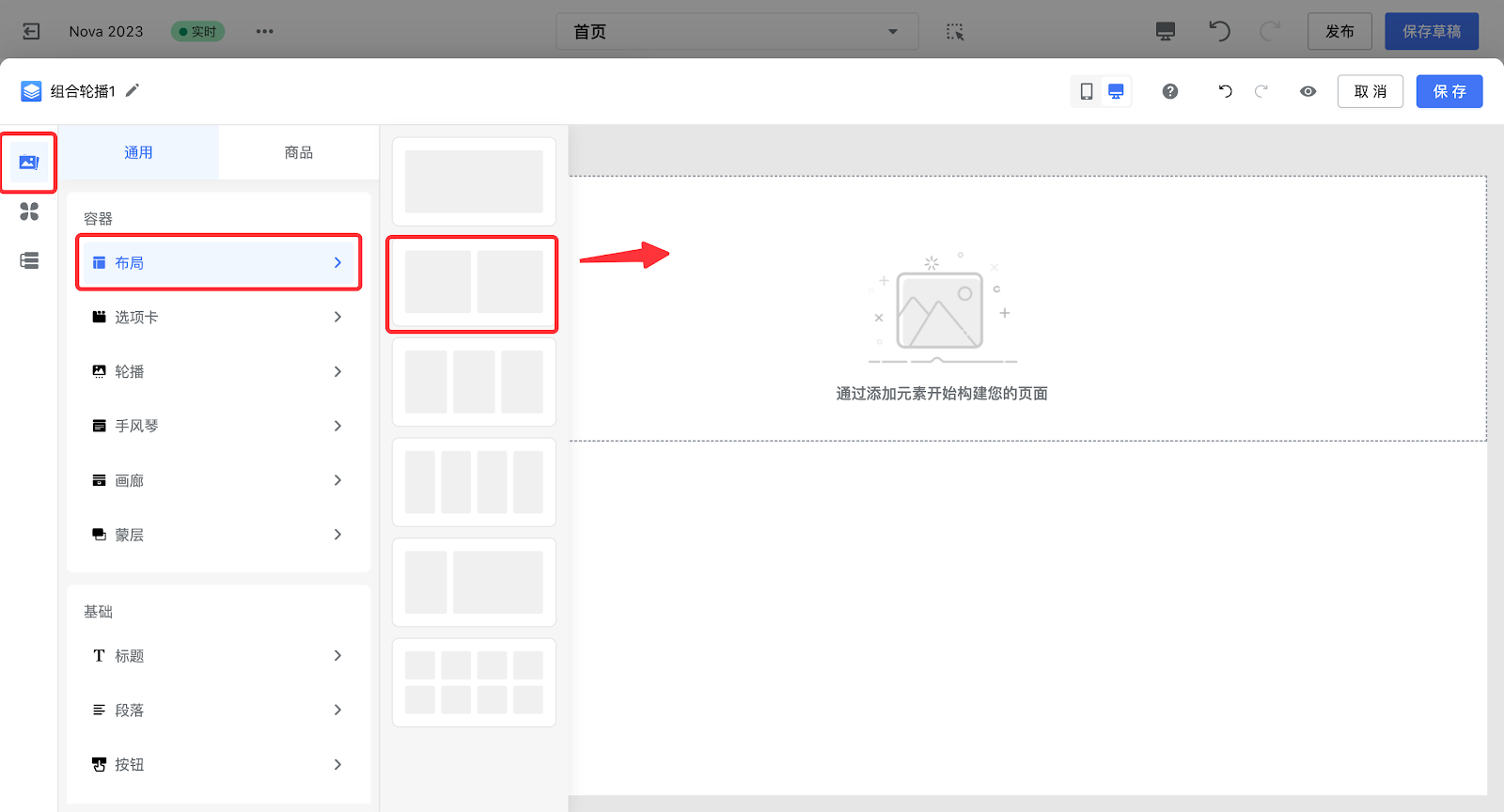Expand the 轮播 element category
The height and width of the screenshot is (812, 1504).
point(218,372)
